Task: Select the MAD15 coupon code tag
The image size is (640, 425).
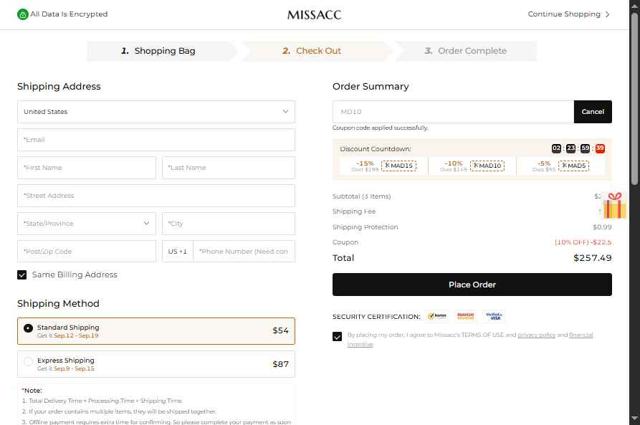Action: click(x=399, y=166)
